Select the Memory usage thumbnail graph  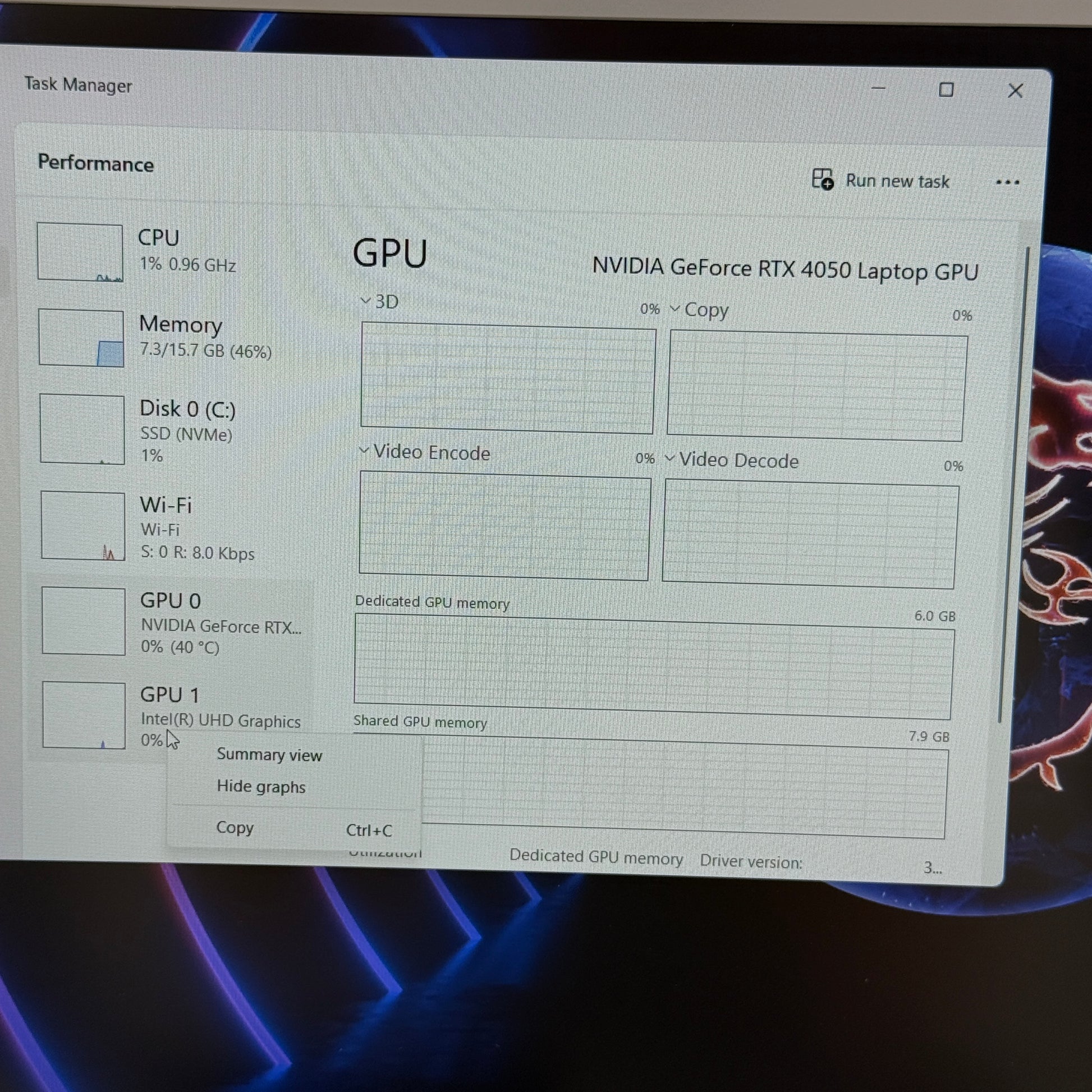point(81,337)
